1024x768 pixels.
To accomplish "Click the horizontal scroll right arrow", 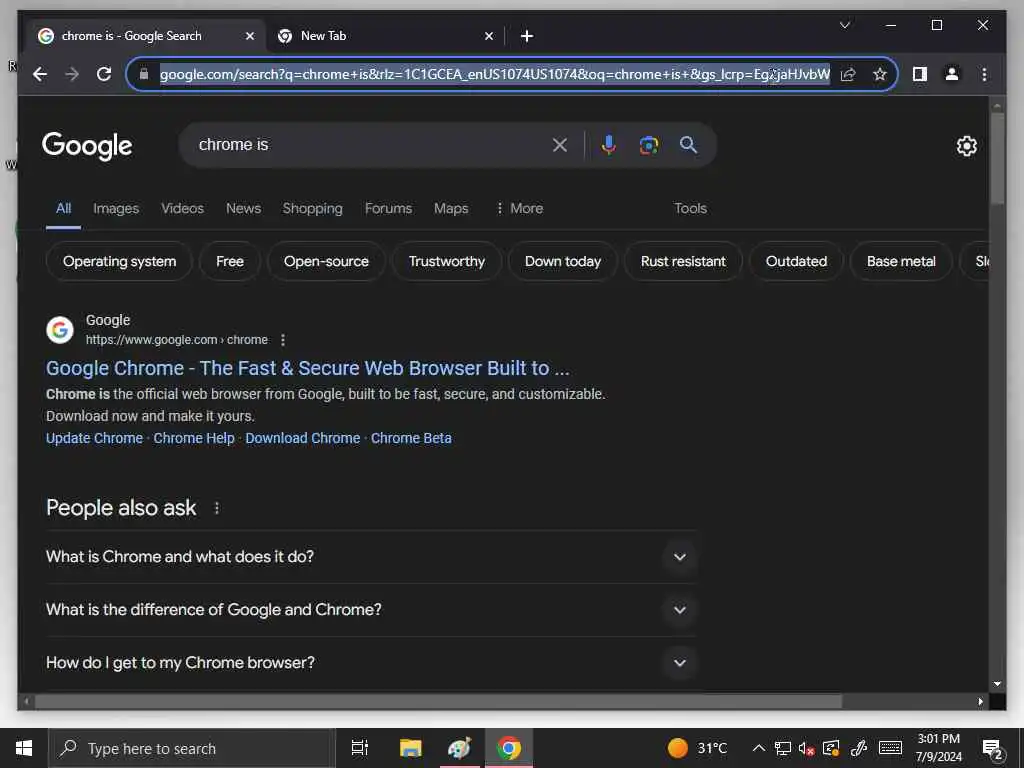I will pos(980,701).
